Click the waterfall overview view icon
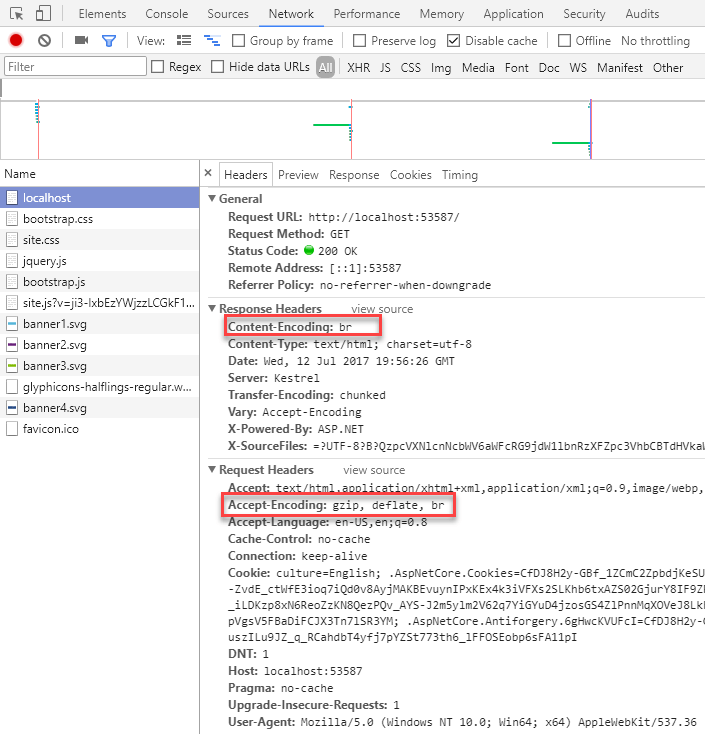Screen dimensions: 705x734 [x=212, y=41]
